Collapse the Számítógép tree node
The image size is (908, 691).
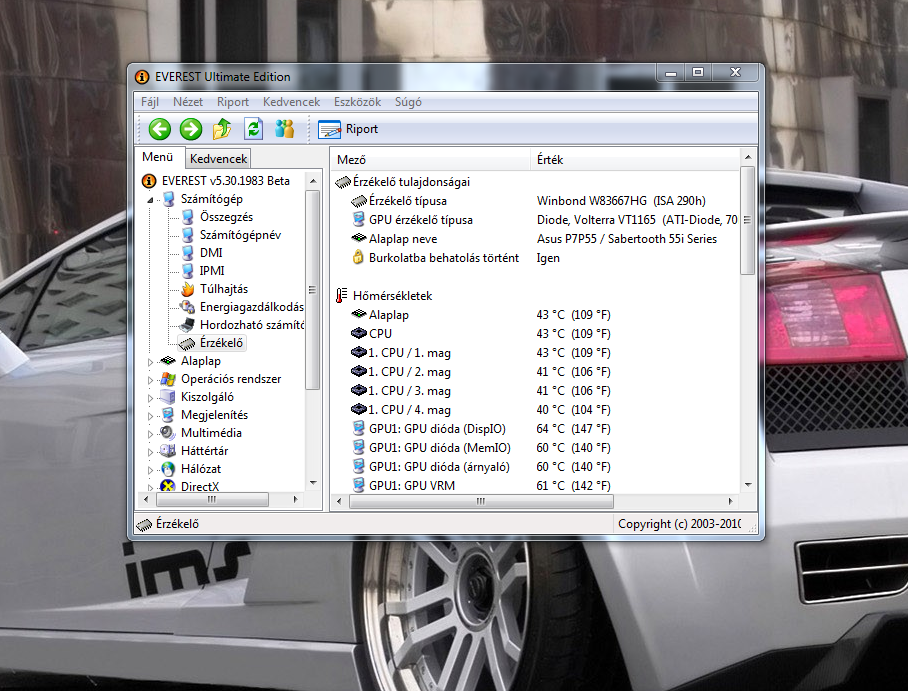[x=150, y=200]
